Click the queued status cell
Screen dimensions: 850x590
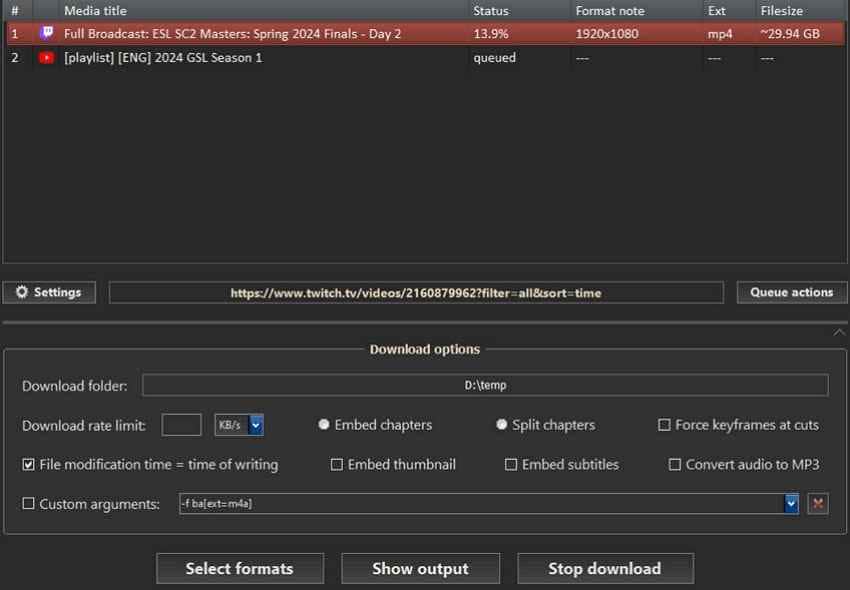494,57
